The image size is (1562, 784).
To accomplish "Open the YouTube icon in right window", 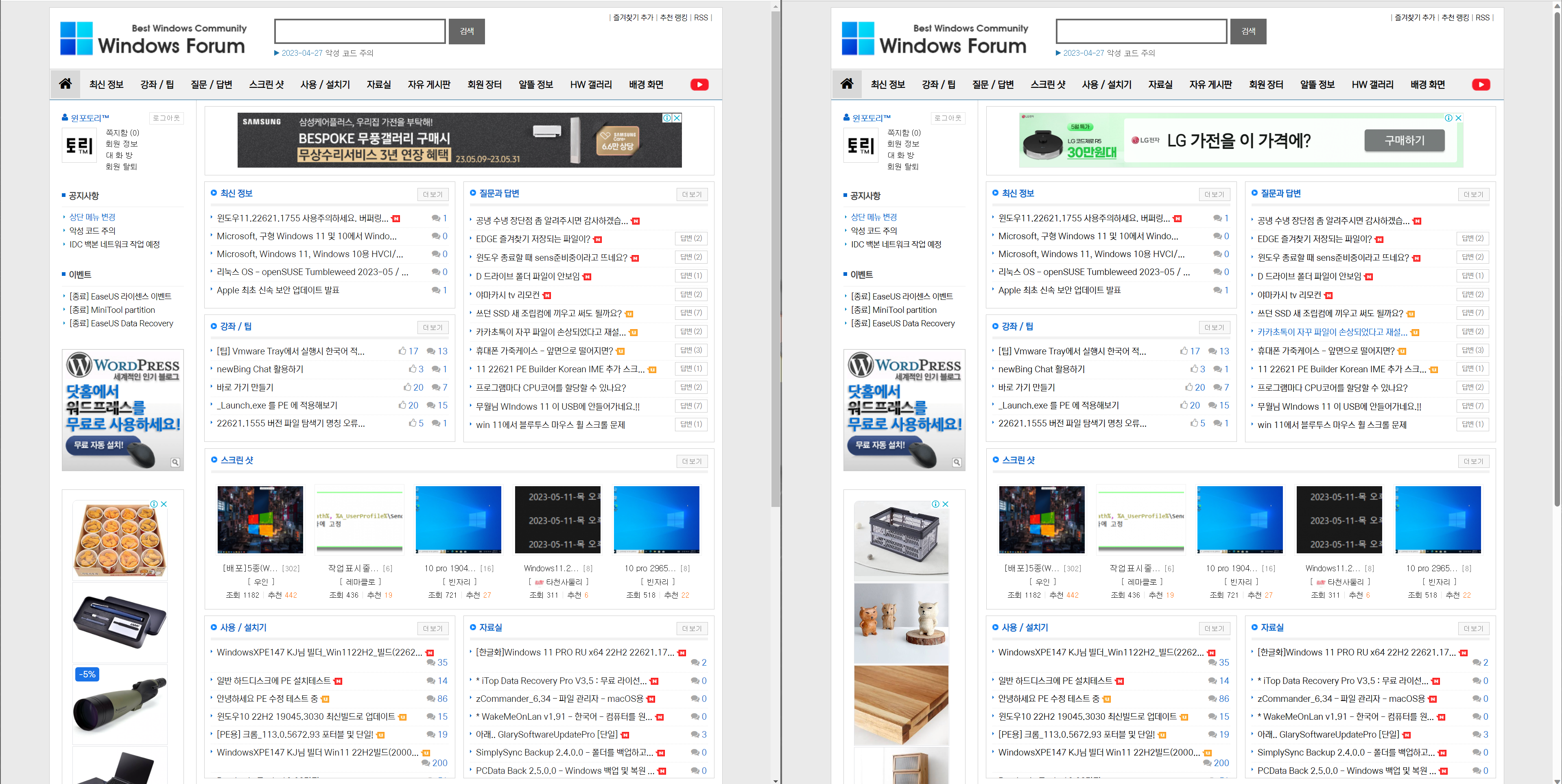I will click(x=1481, y=85).
